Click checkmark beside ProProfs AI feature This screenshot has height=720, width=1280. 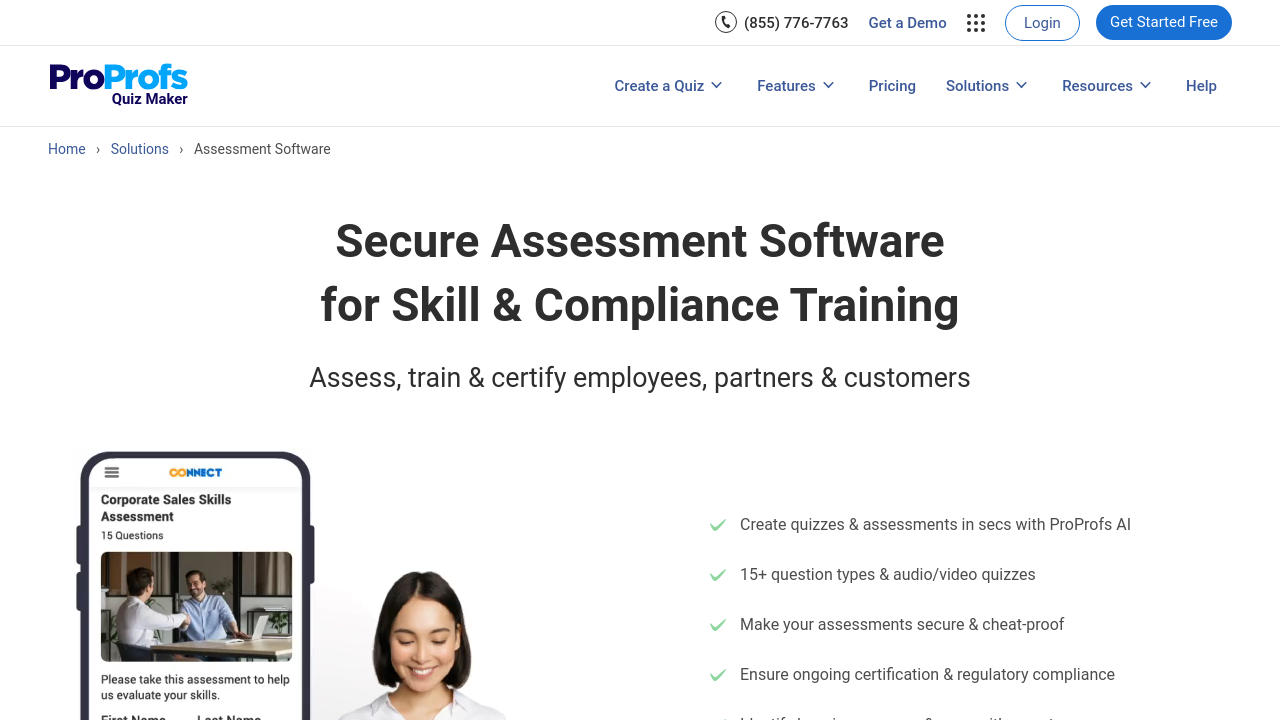pyautogui.click(x=717, y=525)
